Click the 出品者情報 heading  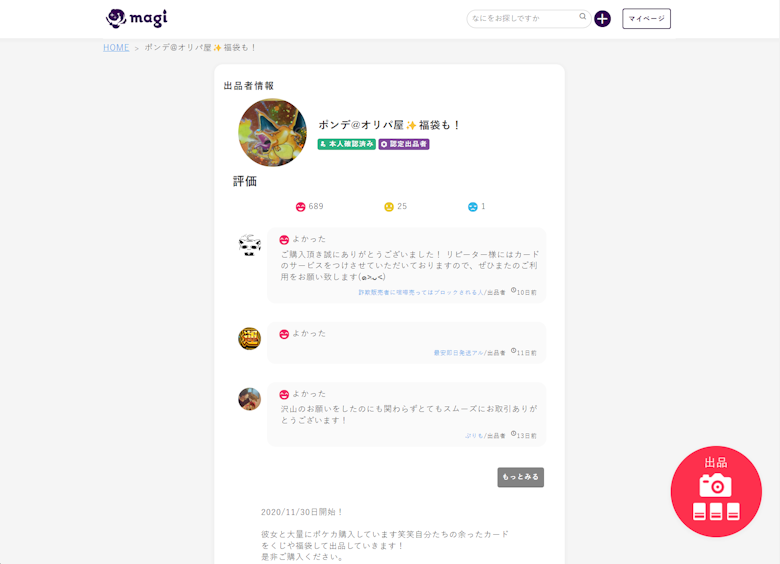coord(249,86)
